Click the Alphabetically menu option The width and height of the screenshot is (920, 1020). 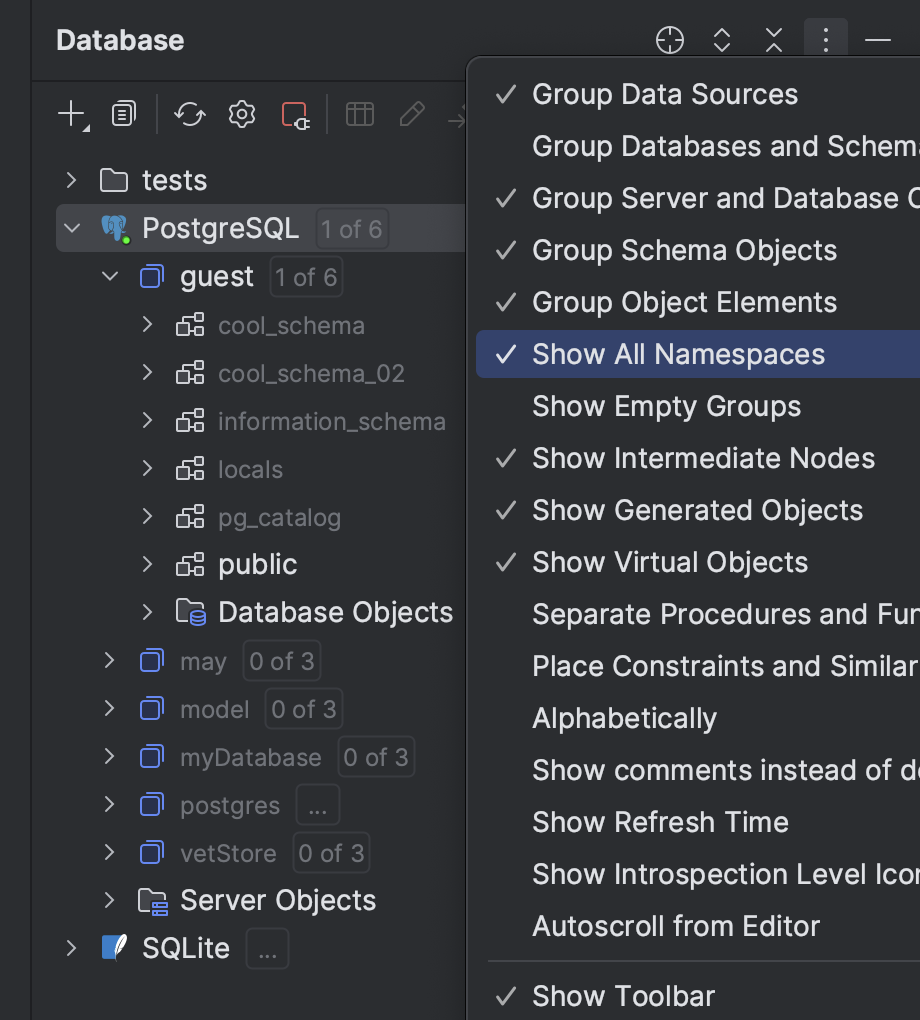pos(624,718)
